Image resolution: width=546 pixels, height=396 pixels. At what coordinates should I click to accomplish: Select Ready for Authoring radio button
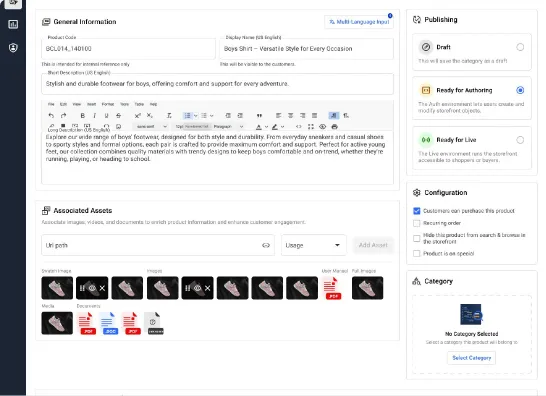pyautogui.click(x=520, y=90)
